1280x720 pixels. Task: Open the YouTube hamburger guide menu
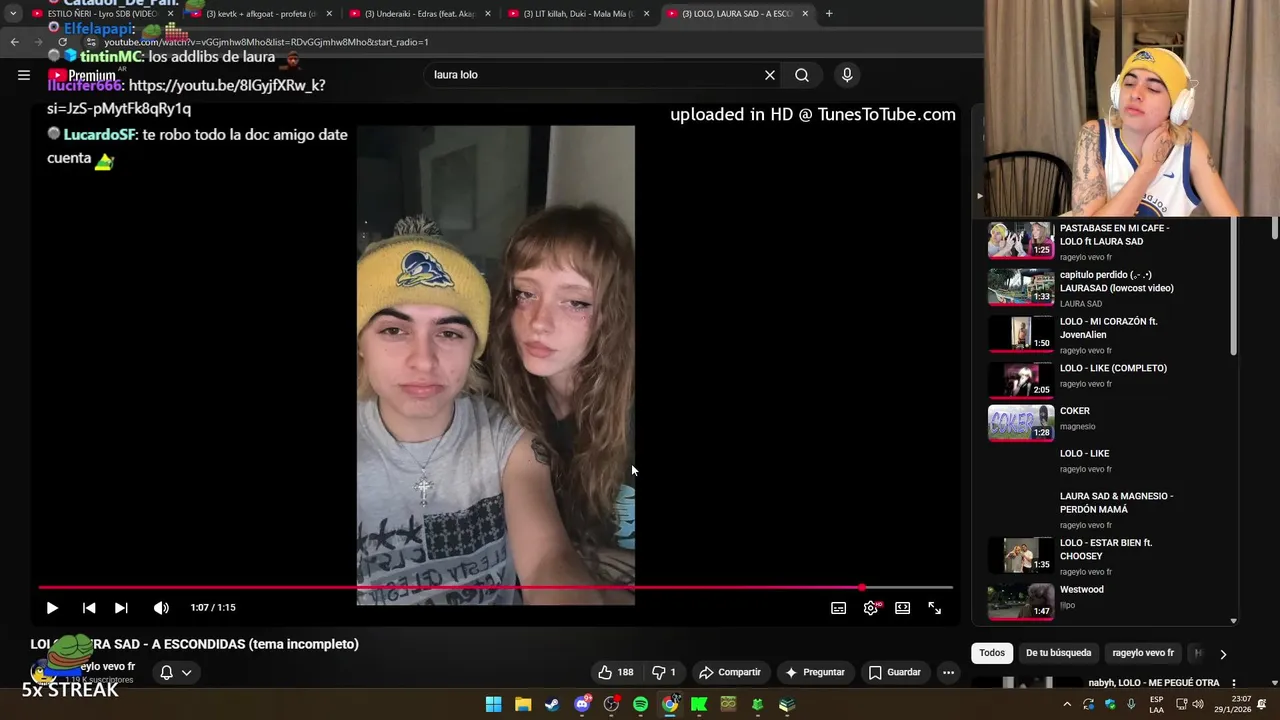(x=24, y=75)
